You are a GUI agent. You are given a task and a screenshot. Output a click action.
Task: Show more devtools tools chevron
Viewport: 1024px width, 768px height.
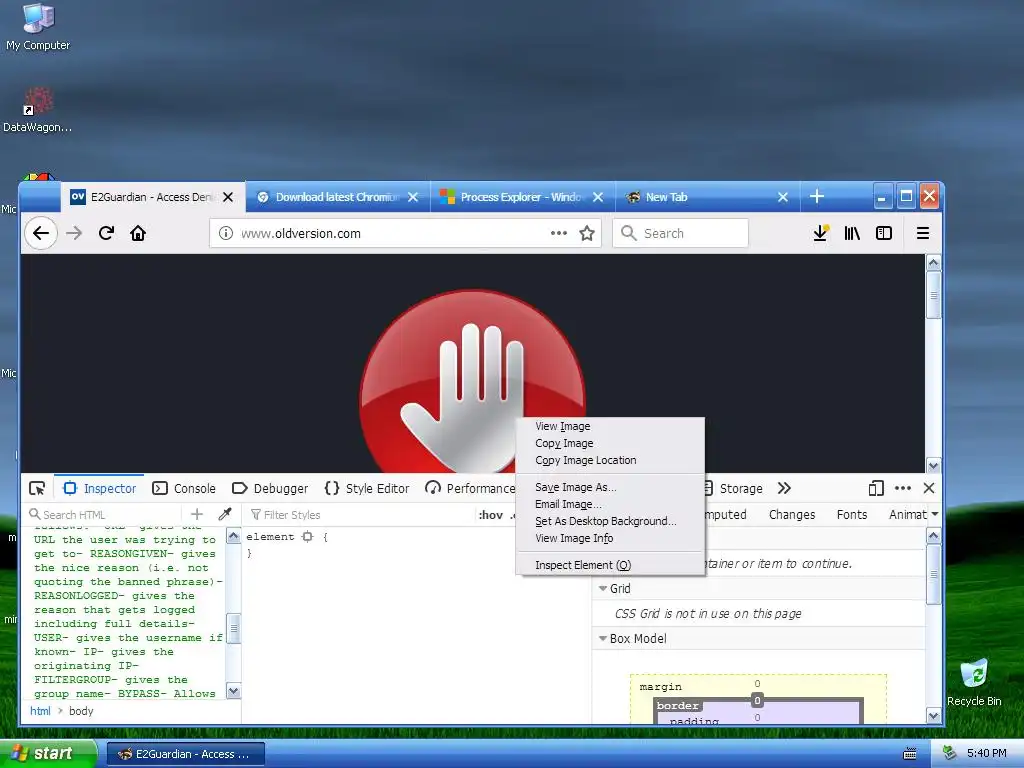tap(784, 488)
